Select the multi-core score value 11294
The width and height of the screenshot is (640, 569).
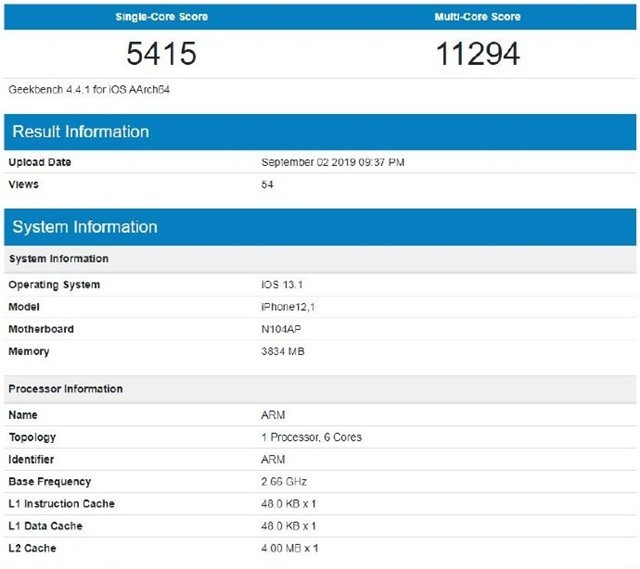tap(478, 53)
